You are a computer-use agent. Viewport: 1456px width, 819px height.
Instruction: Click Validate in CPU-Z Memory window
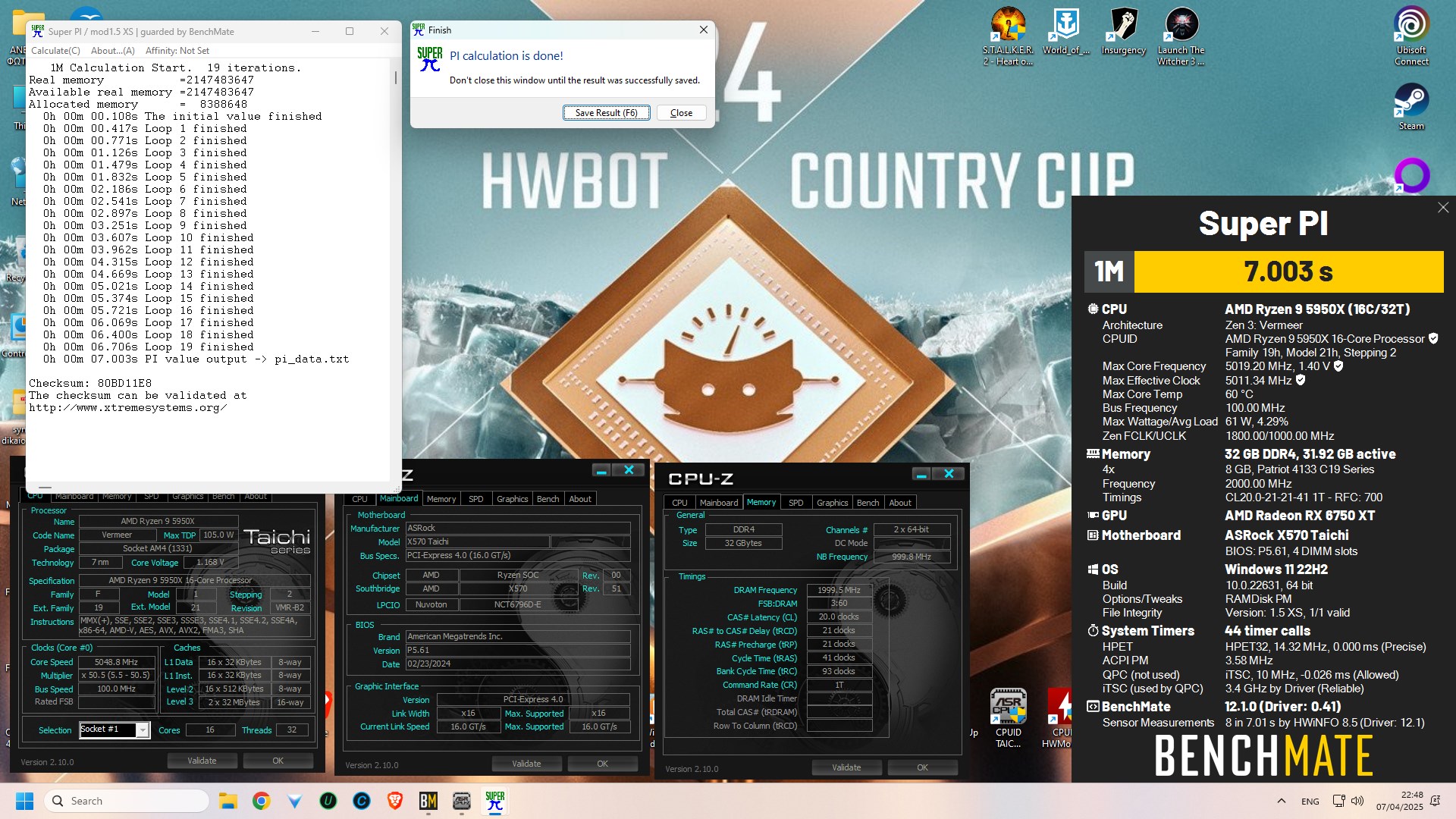(x=846, y=767)
